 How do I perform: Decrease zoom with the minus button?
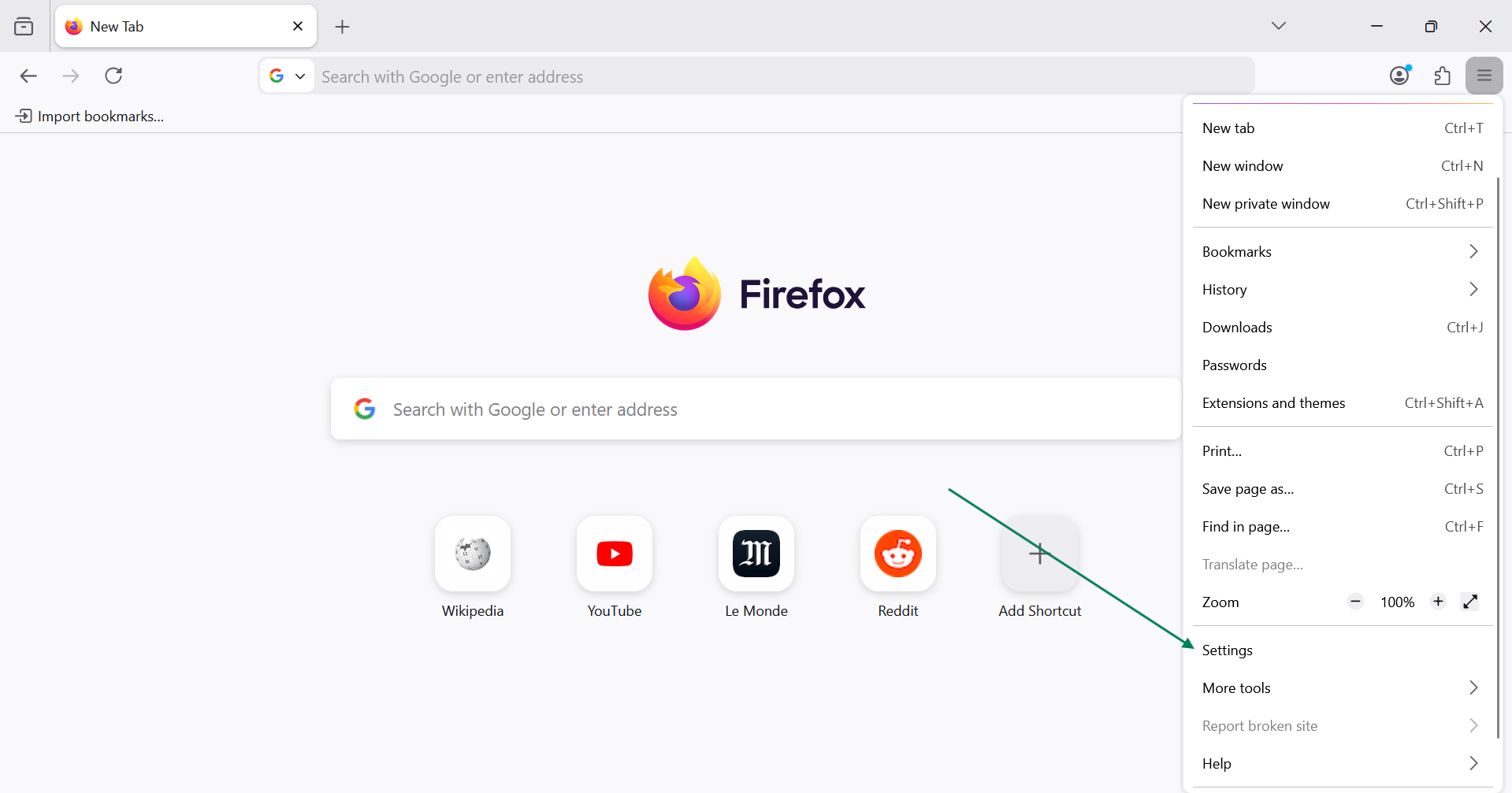tap(1355, 602)
